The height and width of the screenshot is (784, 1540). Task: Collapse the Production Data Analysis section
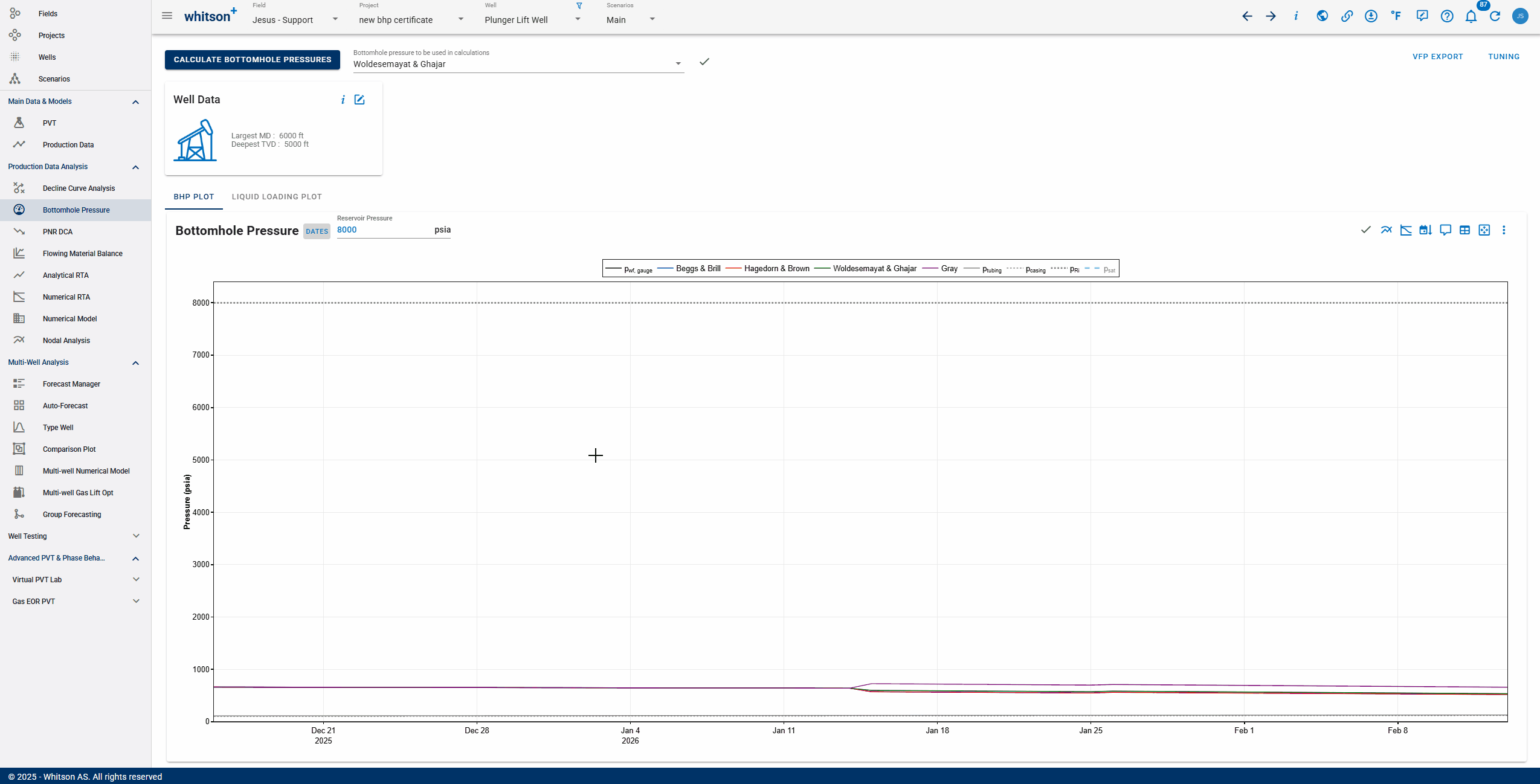point(135,167)
